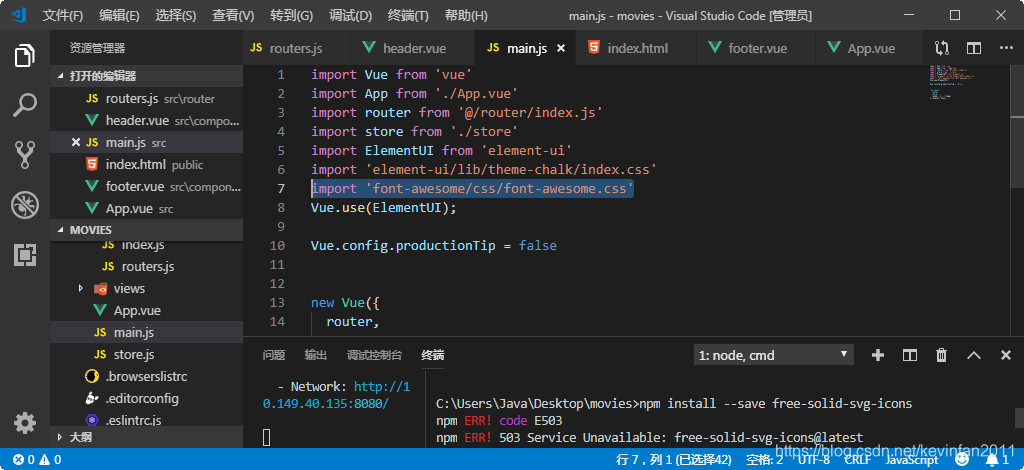
Task: Open the Search view in activity bar
Action: click(25, 105)
